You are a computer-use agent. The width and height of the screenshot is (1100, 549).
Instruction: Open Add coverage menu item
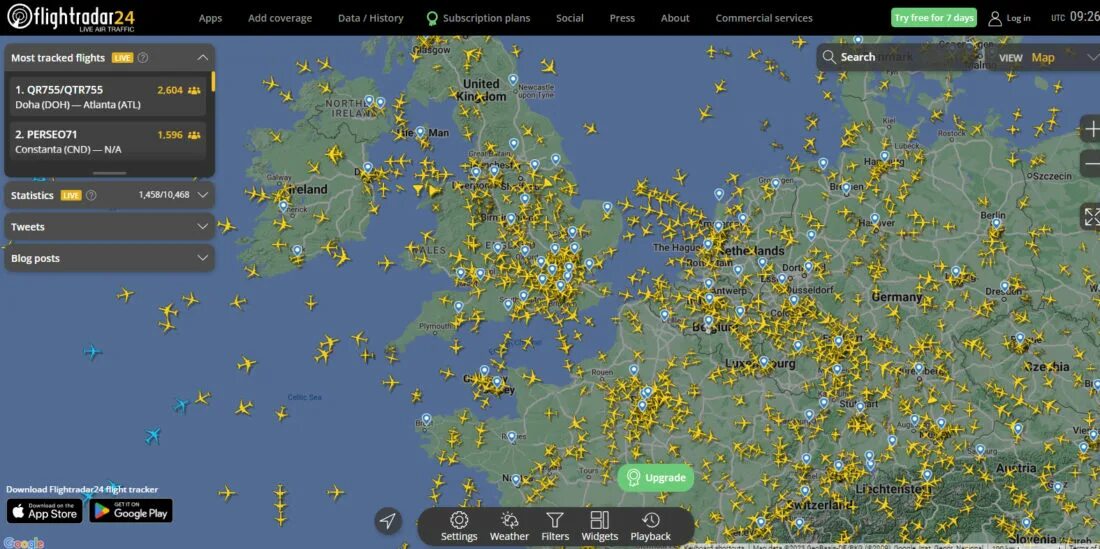[x=280, y=18]
